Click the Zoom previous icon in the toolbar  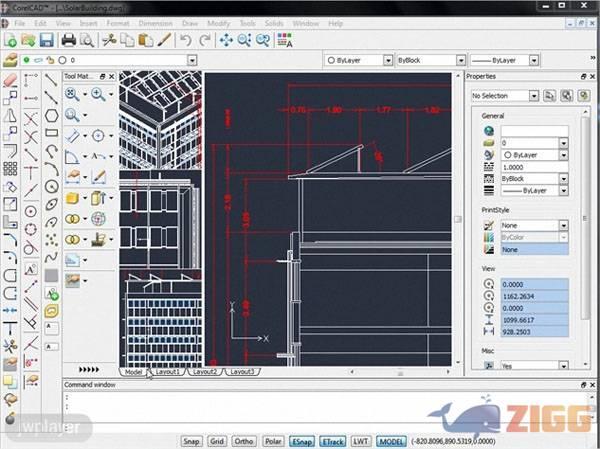tap(263, 40)
